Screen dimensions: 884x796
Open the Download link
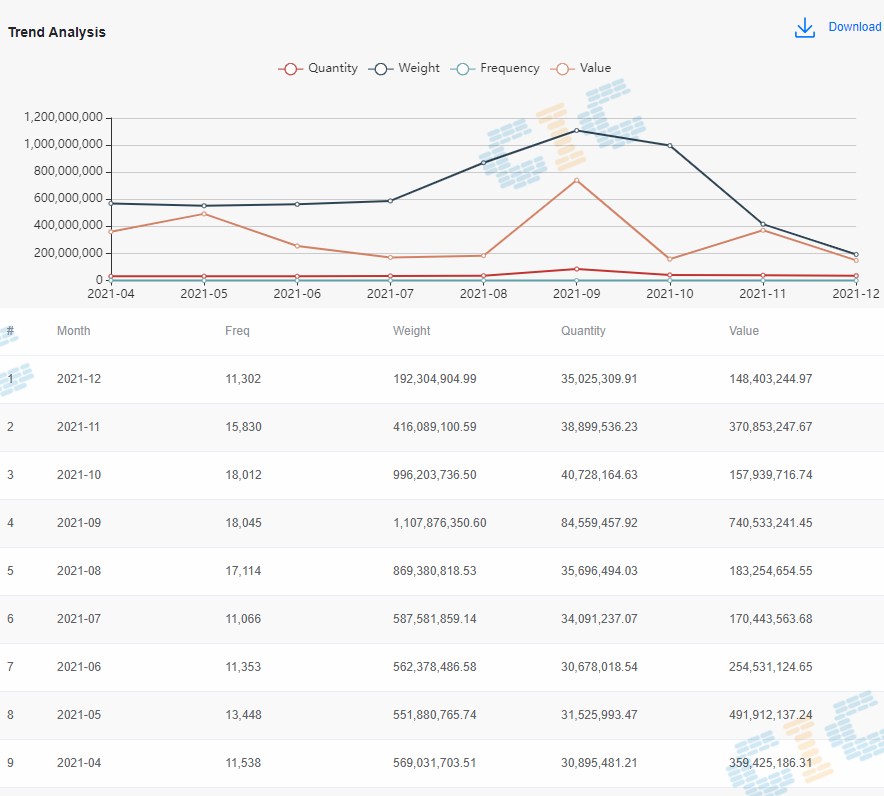coord(855,27)
